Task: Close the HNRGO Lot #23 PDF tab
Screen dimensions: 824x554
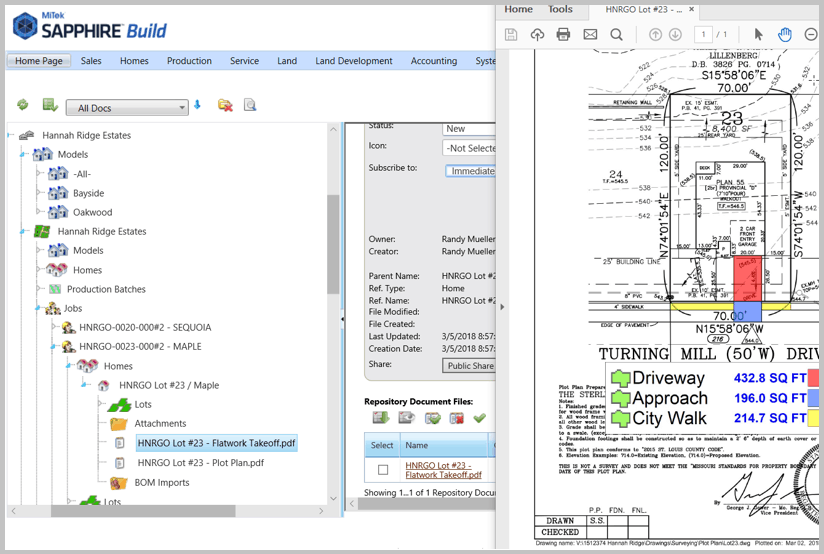Action: (692, 9)
